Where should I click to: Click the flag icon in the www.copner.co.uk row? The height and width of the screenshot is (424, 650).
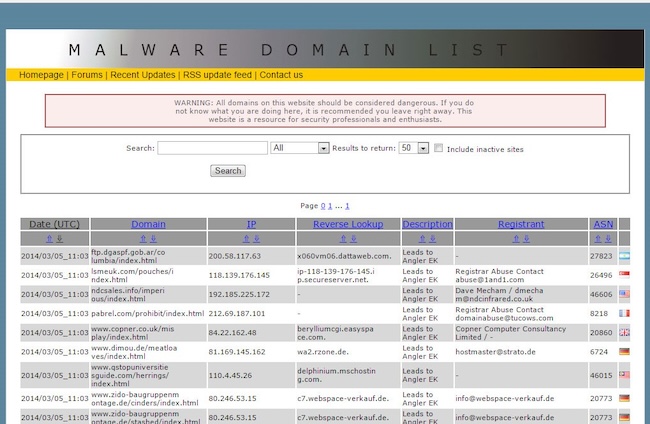pos(624,332)
